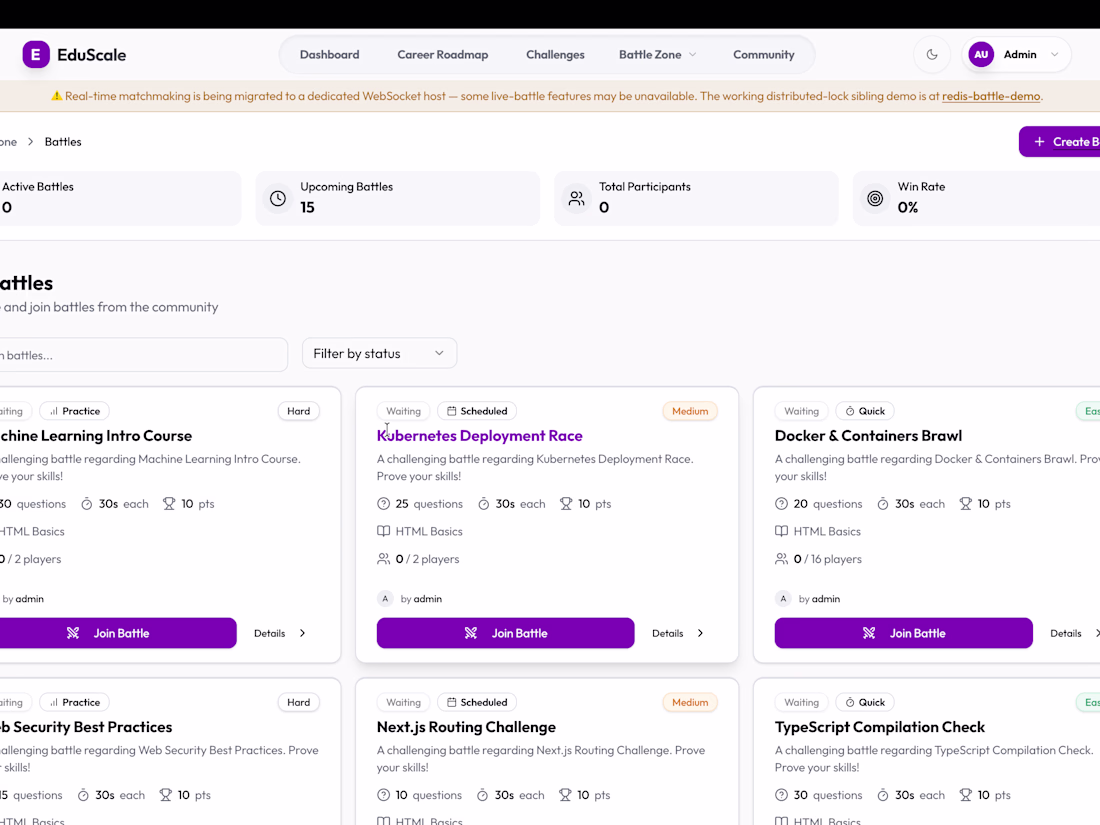1100x825 pixels.
Task: Click the admin author avatar on Docker card
Action: [x=783, y=598]
